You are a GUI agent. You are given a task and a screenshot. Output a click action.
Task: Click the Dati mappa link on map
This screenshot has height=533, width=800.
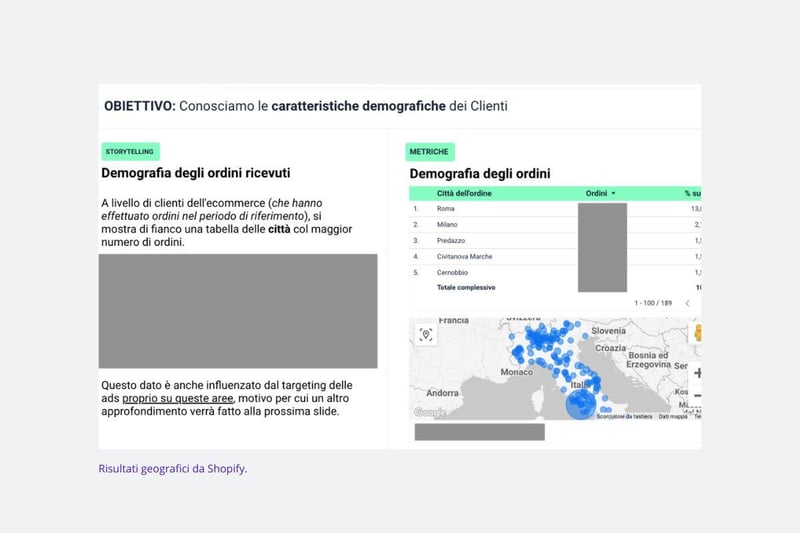(672, 417)
